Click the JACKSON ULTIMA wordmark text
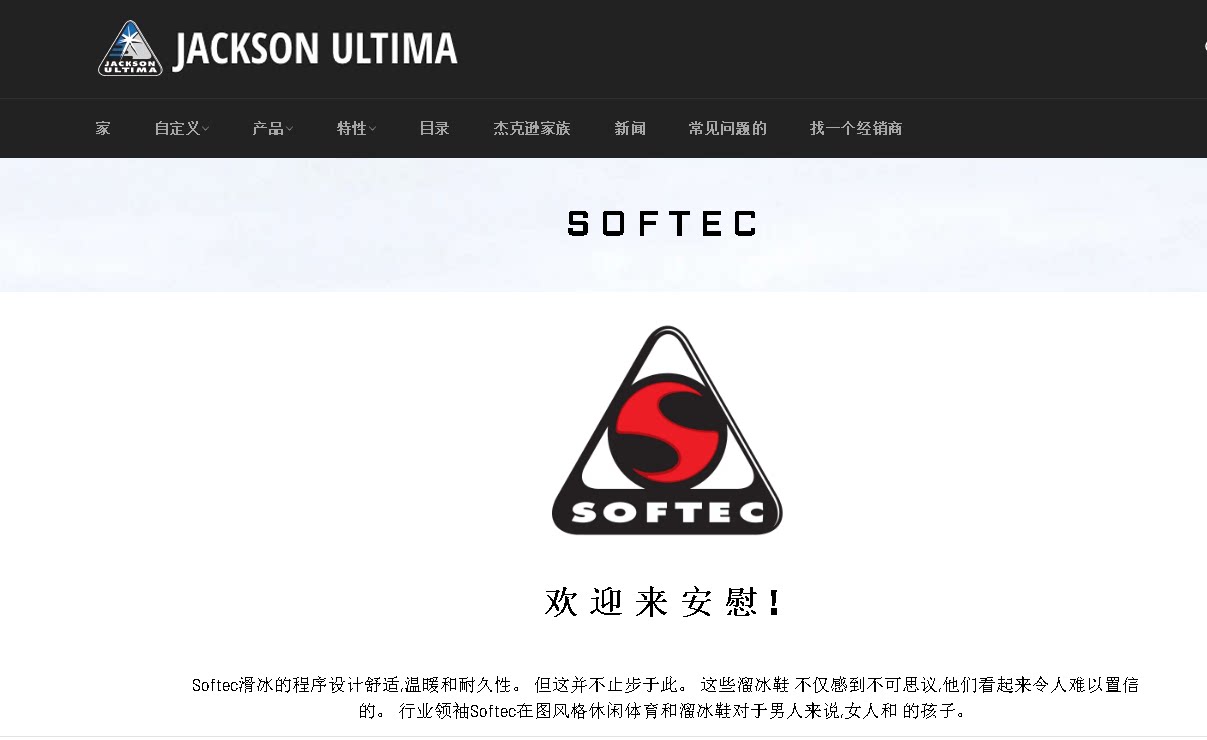1207x740 pixels. tap(315, 49)
